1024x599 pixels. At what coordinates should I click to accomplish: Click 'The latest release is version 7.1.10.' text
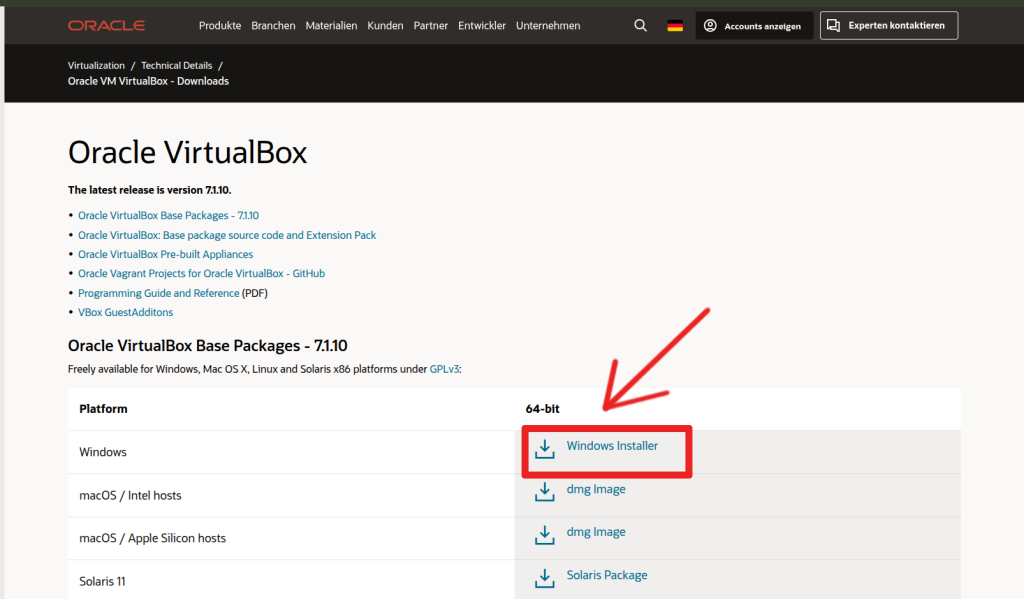coord(150,190)
